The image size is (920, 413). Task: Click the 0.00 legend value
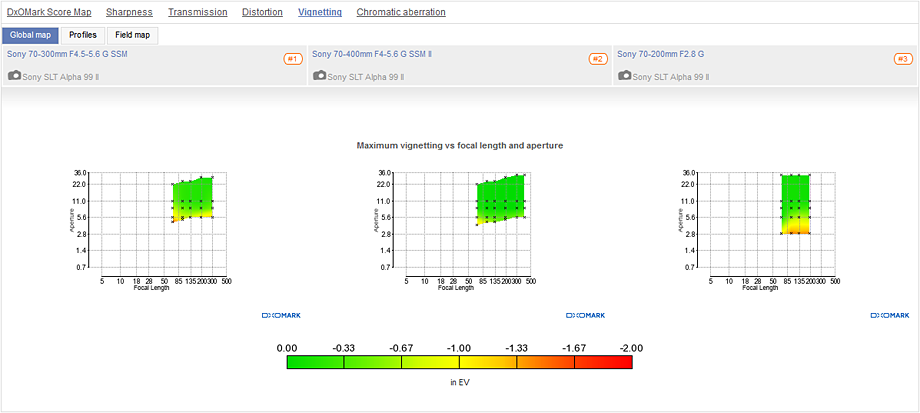[287, 348]
